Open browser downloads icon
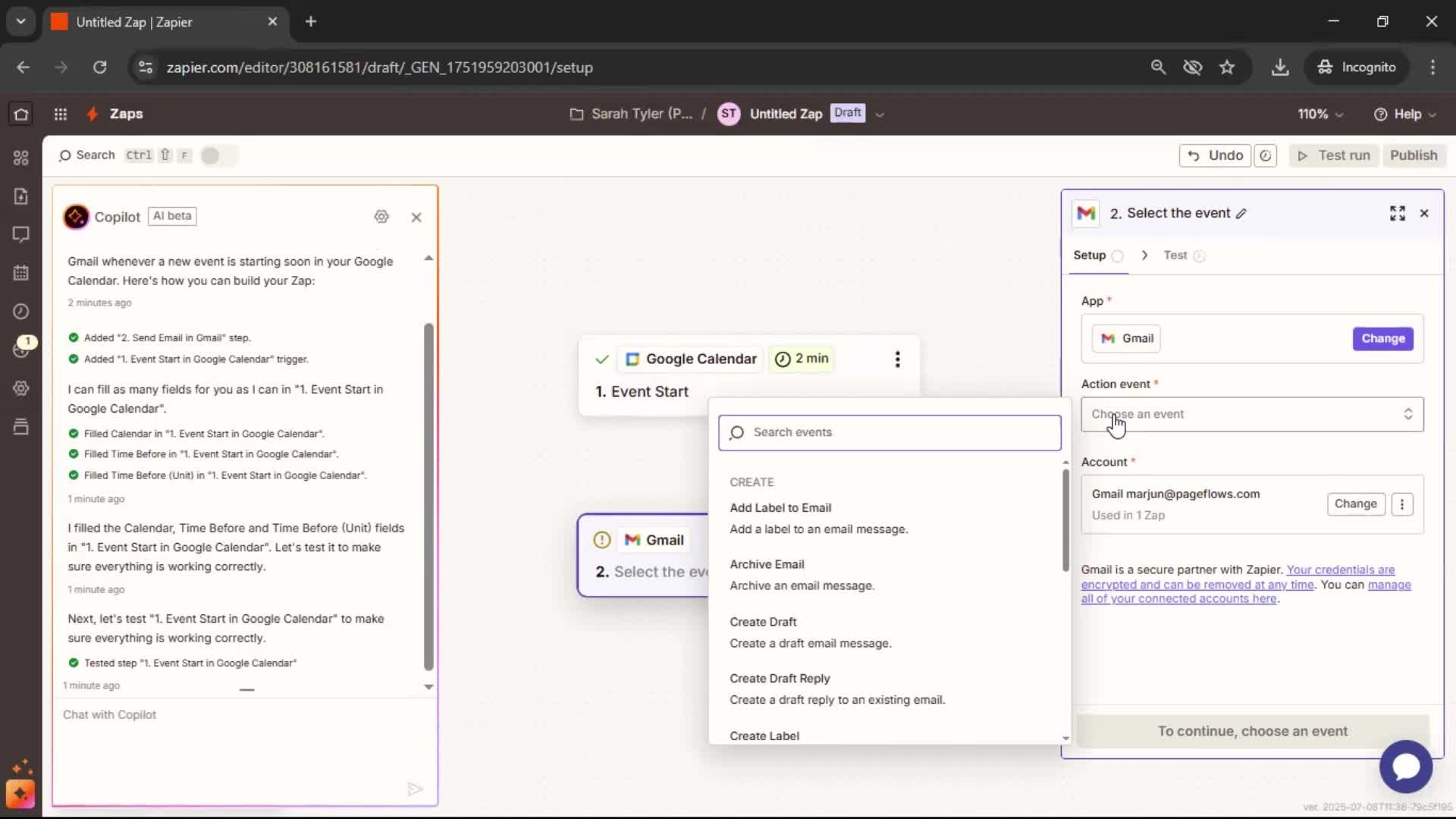This screenshot has height=819, width=1456. [x=1280, y=67]
